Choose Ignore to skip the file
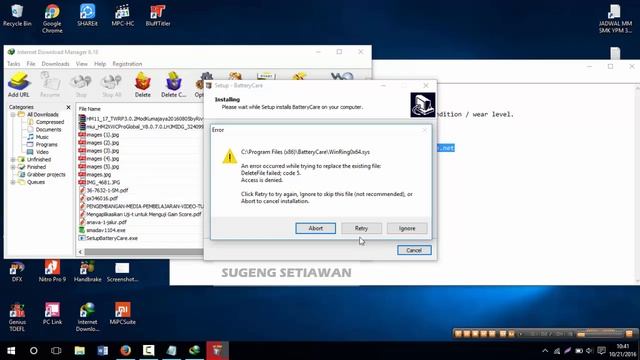This screenshot has height=360, width=640. pyautogui.click(x=407, y=228)
